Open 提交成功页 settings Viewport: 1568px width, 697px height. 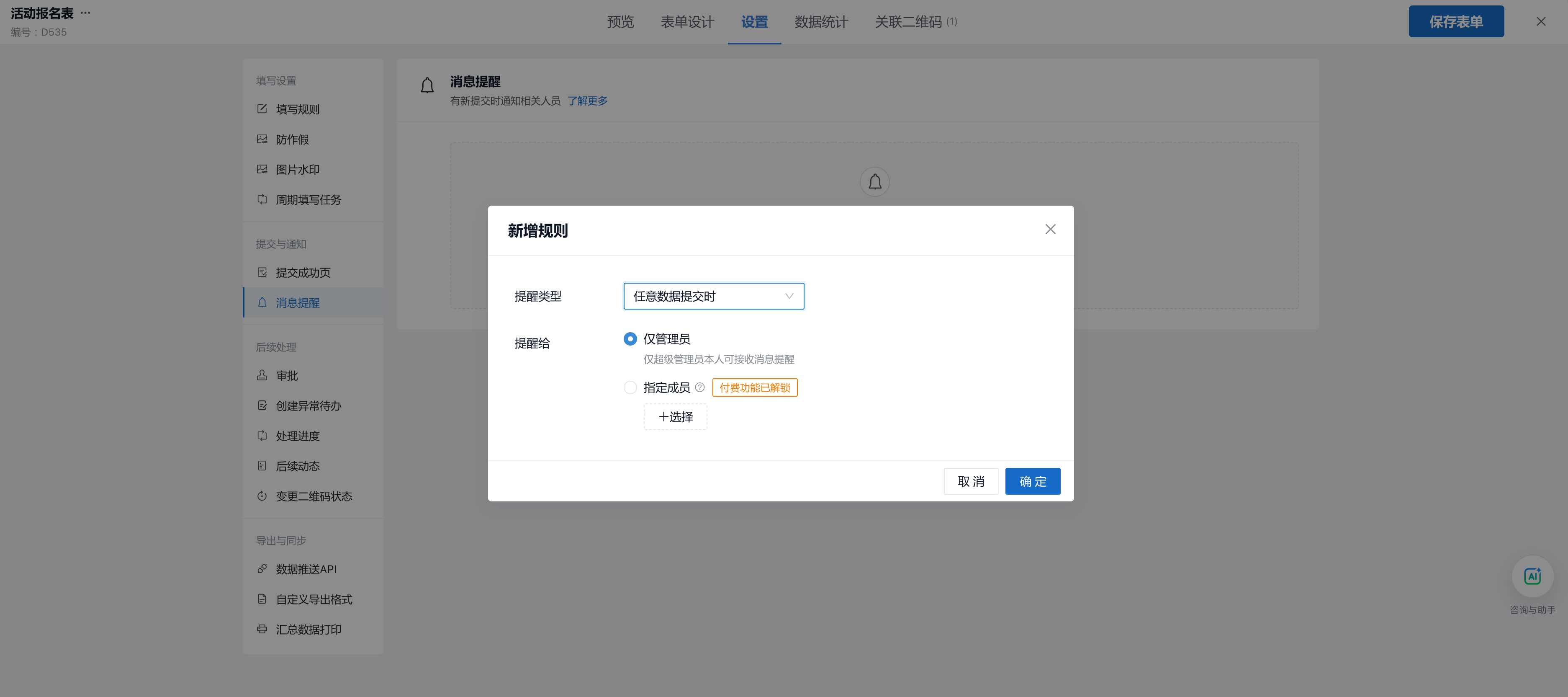313,272
